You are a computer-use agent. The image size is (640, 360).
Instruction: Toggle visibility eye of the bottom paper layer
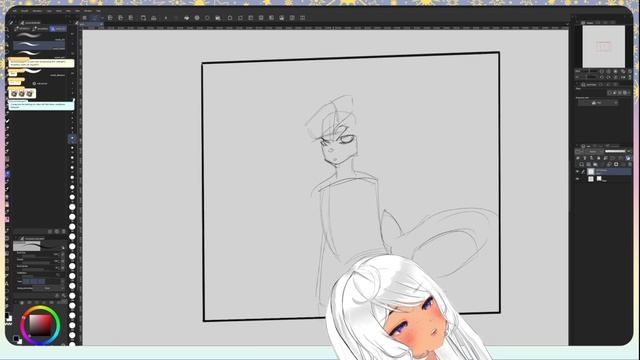578,179
